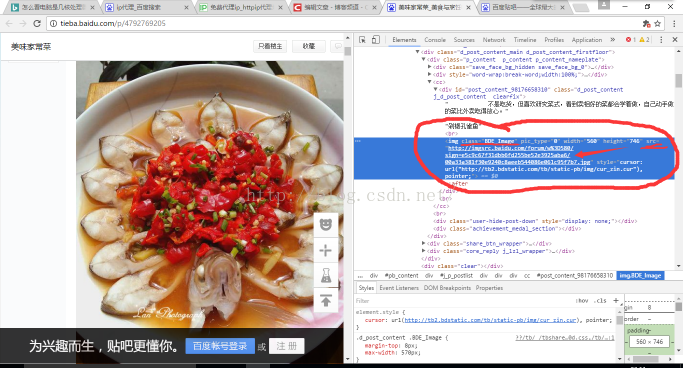Show more DevTools tabs chevron
This screenshot has width=683, height=368.
(x=613, y=40)
